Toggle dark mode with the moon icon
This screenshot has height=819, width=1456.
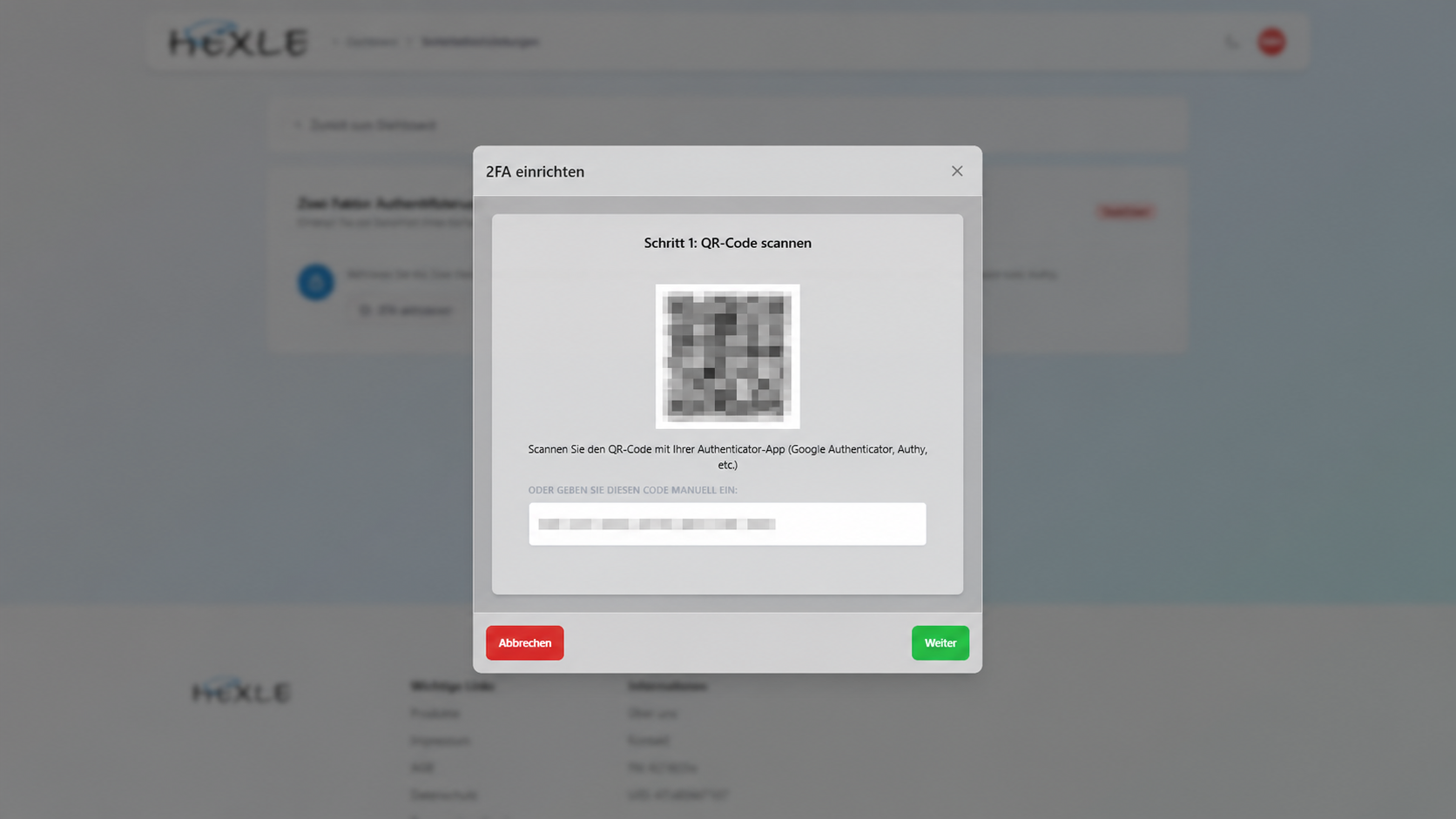pyautogui.click(x=1231, y=42)
